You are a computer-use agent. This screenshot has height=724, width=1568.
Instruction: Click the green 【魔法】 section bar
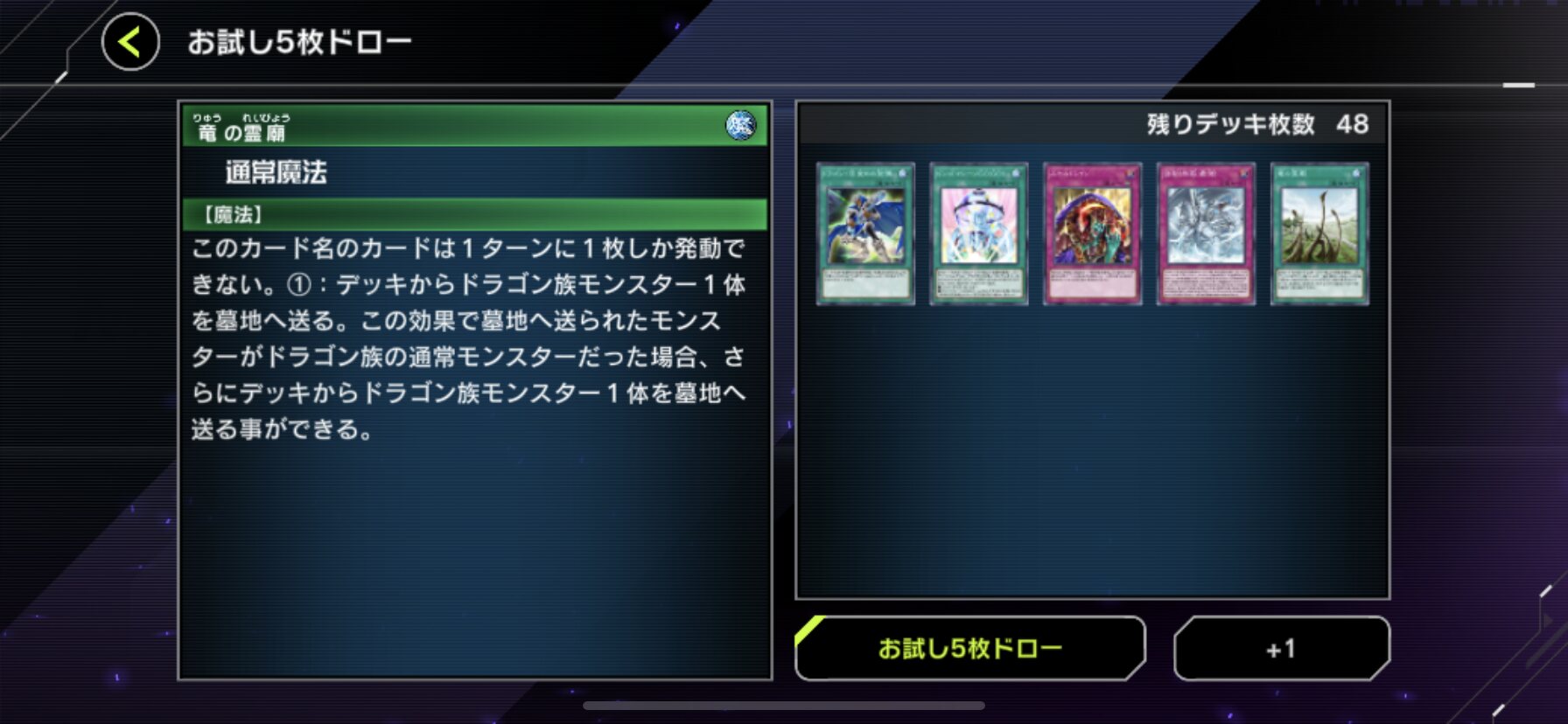click(x=475, y=214)
